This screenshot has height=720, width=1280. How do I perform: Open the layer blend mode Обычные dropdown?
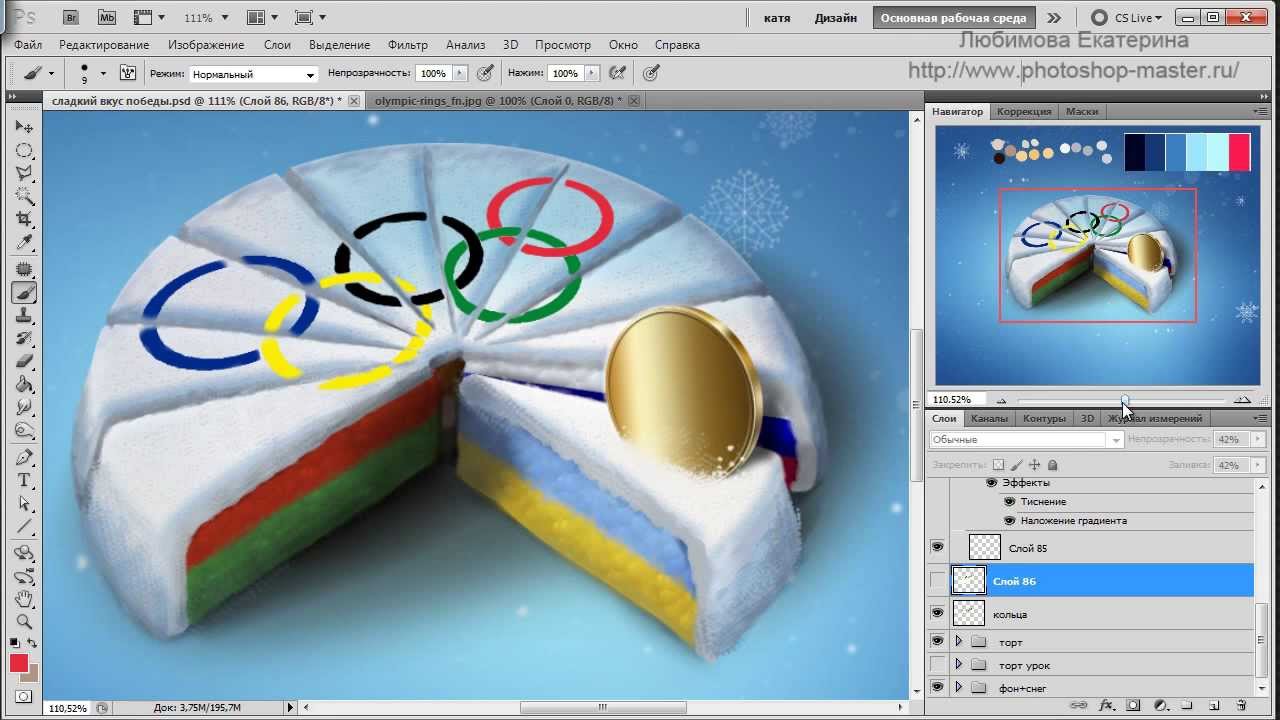tap(1026, 440)
